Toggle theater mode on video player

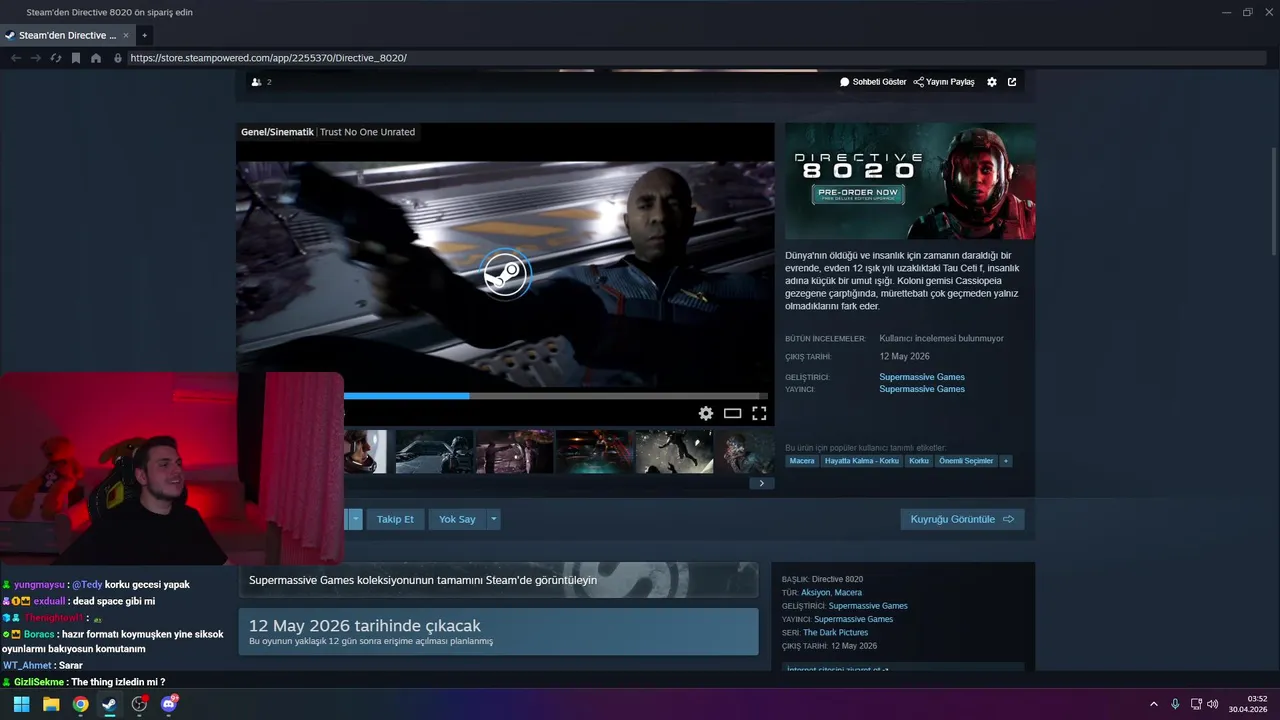coord(733,413)
